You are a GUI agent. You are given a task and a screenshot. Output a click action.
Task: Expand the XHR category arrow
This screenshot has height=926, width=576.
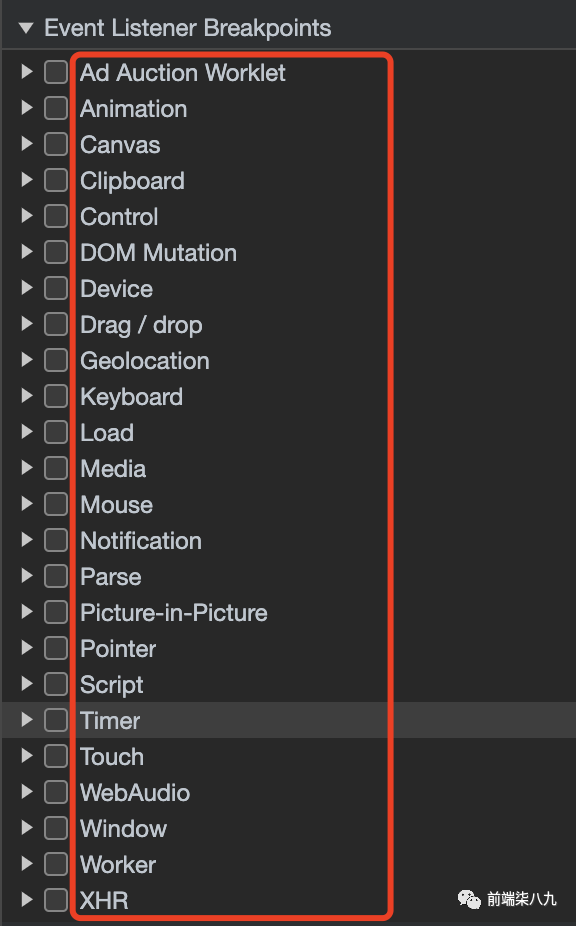coord(27,899)
